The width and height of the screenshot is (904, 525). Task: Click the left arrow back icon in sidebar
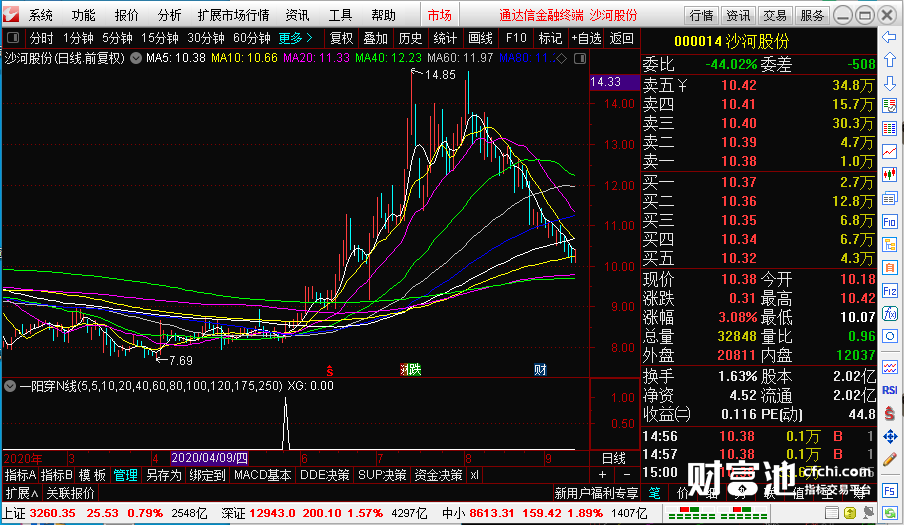tap(890, 37)
